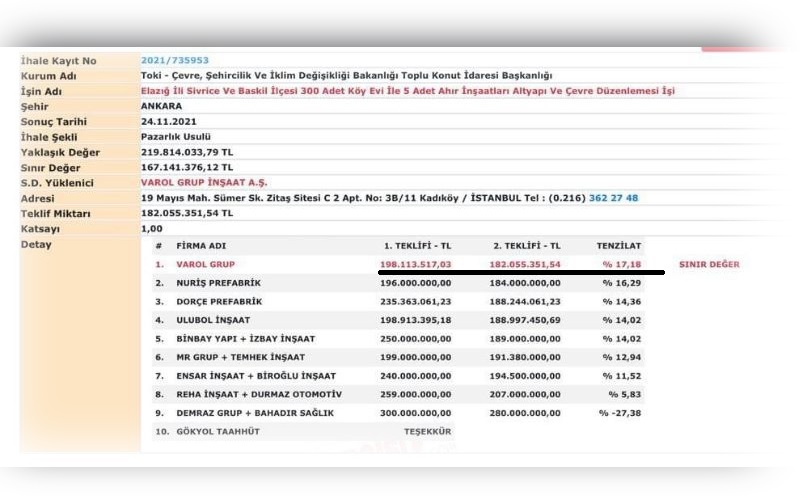Open the Elazığ İli Sivrice tender title link
This screenshot has height=496, width=803.
coord(408,91)
